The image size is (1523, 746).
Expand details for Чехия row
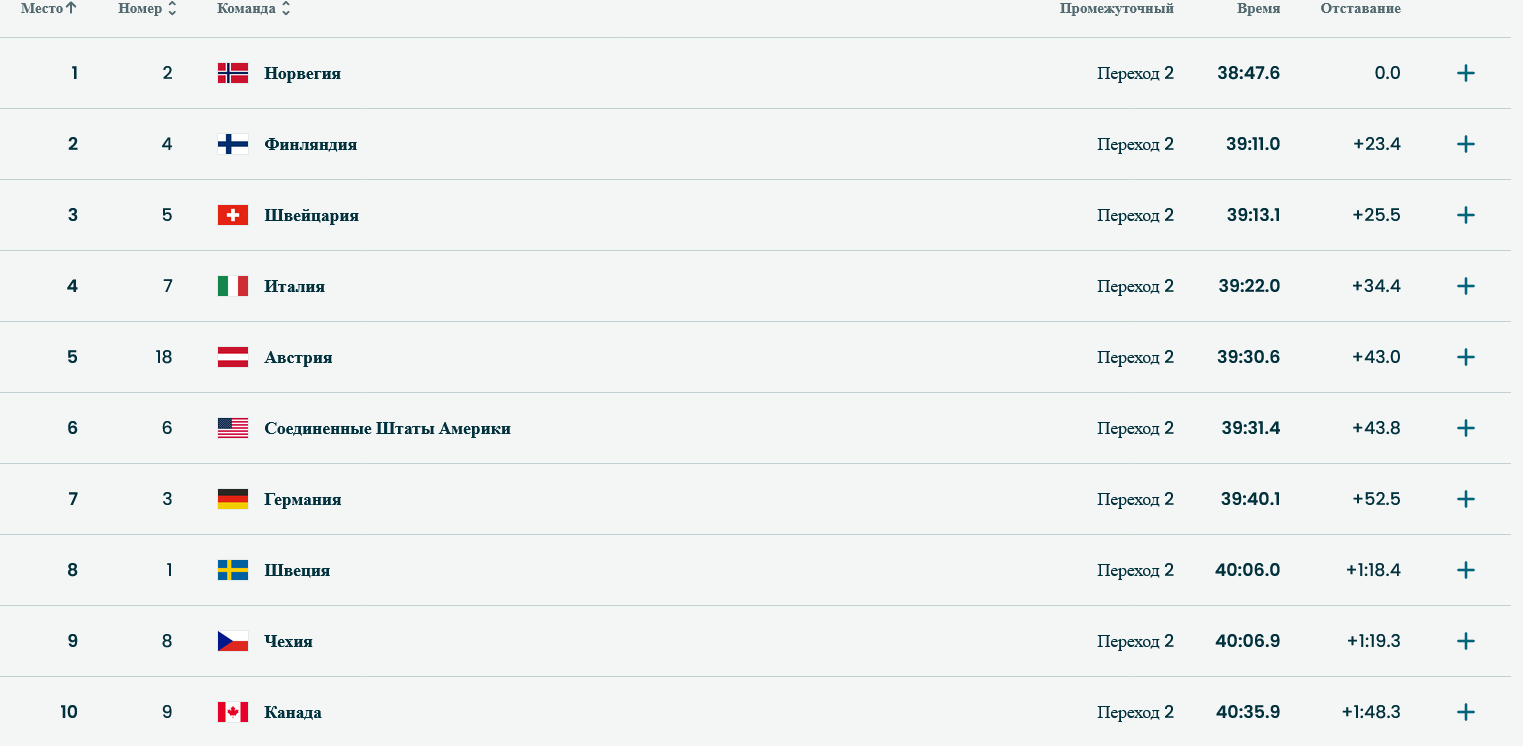pos(1465,641)
